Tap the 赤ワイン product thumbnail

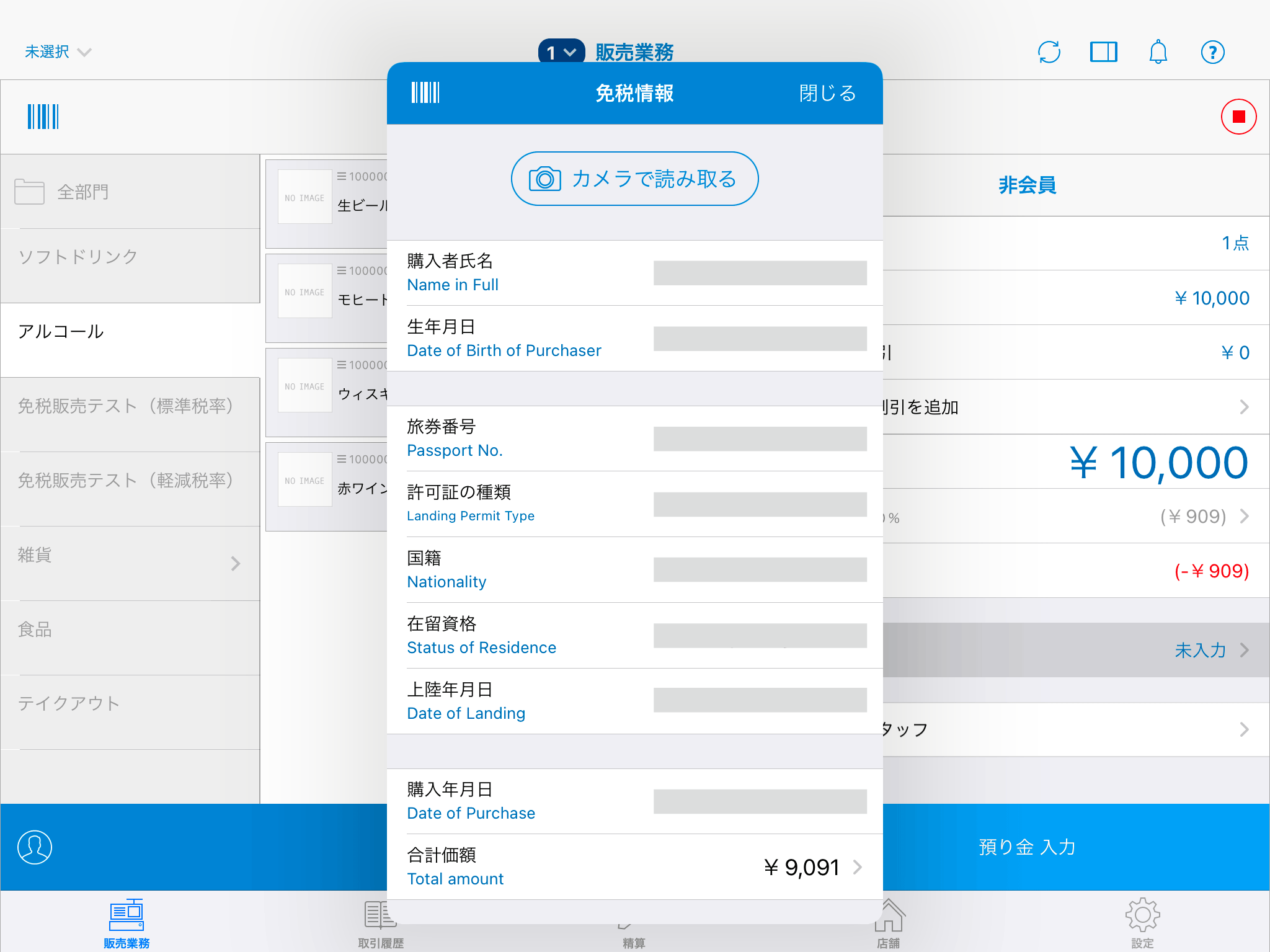click(x=305, y=479)
